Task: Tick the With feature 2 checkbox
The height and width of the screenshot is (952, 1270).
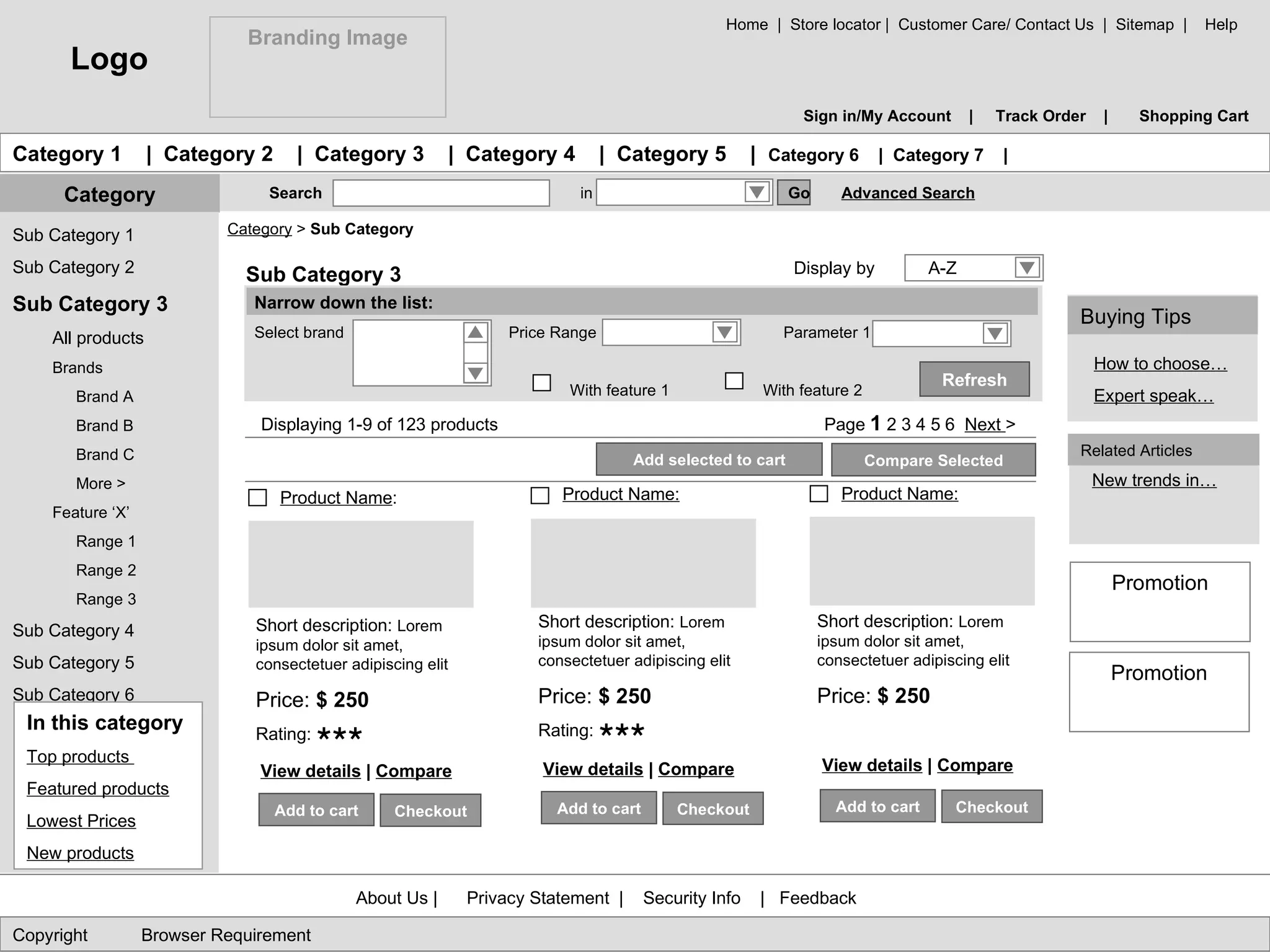Action: tap(734, 381)
